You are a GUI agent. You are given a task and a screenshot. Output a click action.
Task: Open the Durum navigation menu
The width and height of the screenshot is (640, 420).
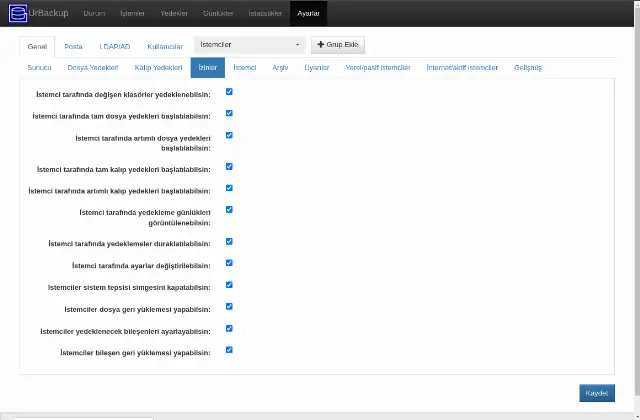click(94, 13)
